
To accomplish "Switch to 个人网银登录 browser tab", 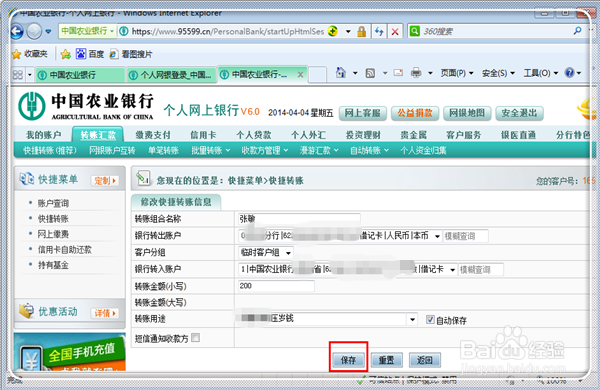I will (171, 75).
